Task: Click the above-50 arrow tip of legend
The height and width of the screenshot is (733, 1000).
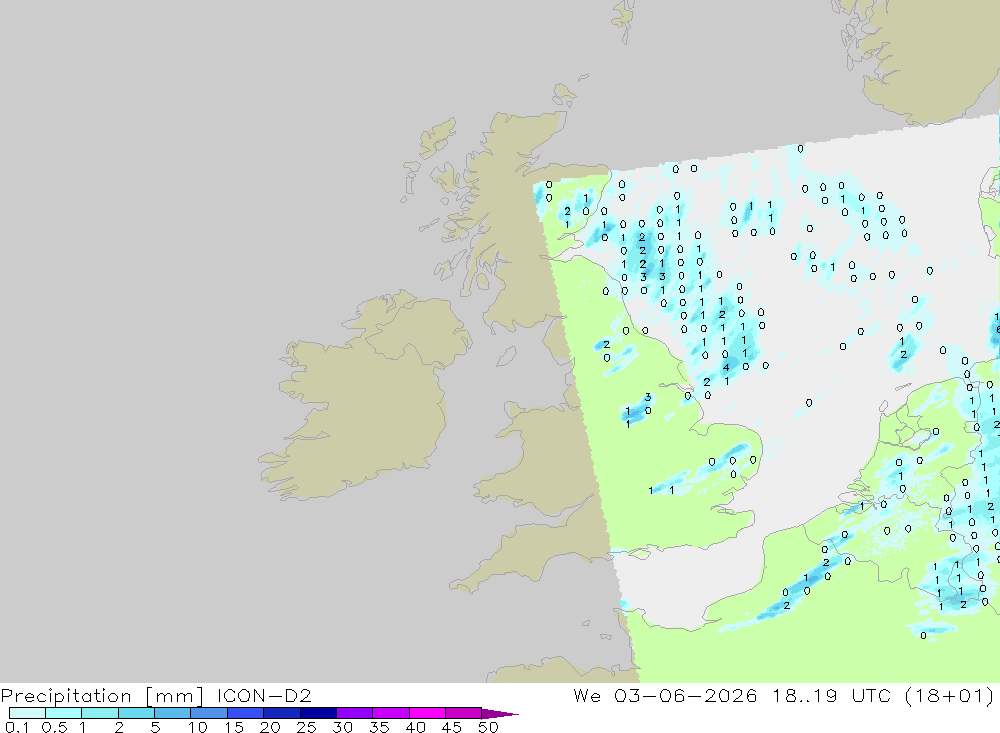Action: click(500, 714)
